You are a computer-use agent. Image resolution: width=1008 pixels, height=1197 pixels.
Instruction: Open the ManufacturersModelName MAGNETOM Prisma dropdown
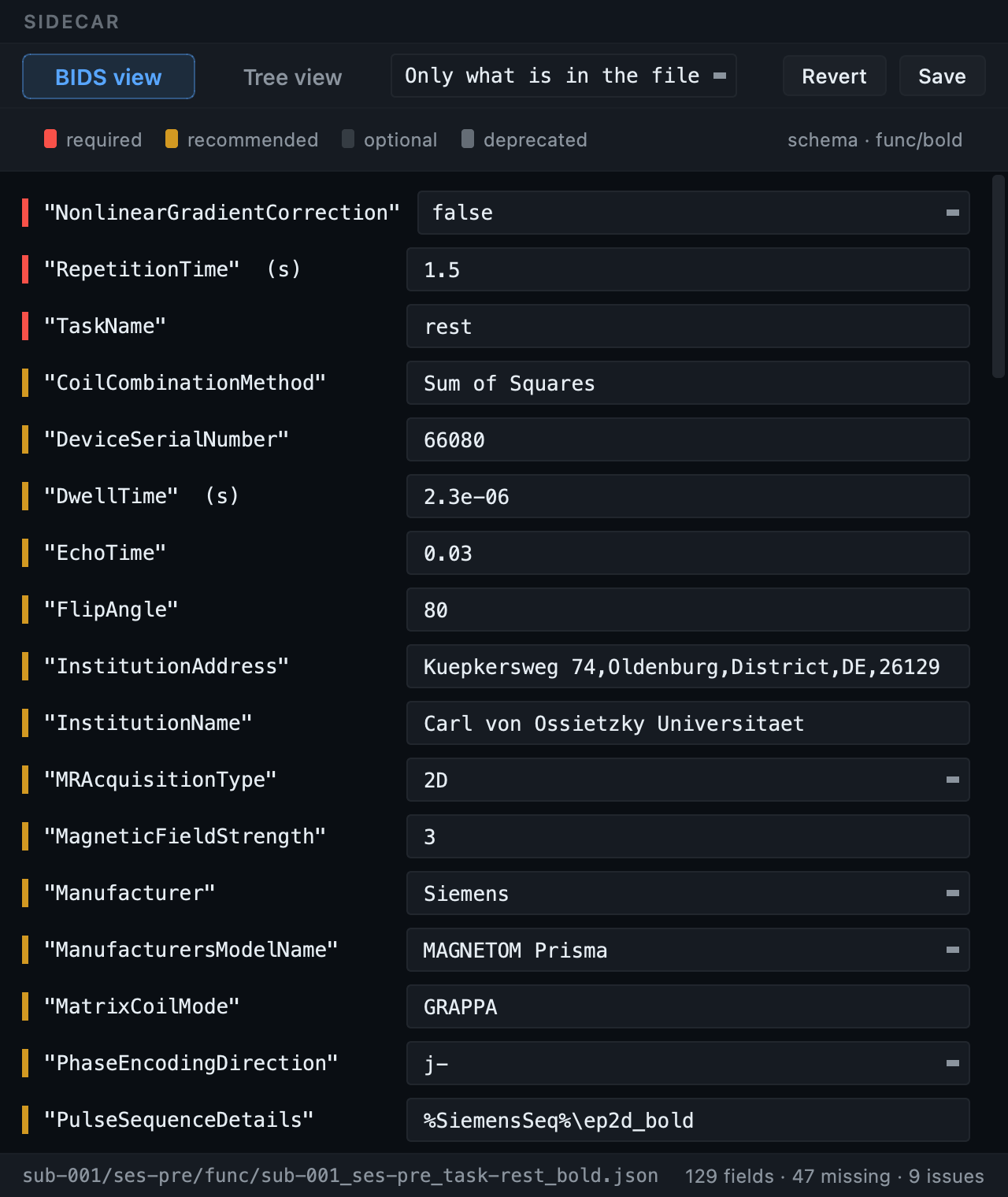(x=687, y=950)
